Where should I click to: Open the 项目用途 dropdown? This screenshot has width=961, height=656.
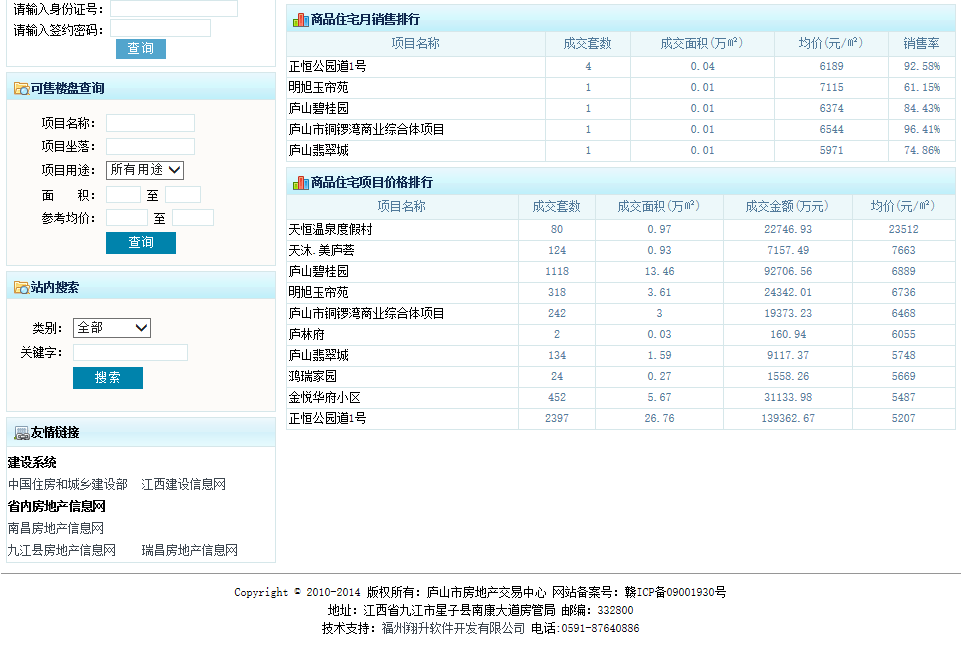point(145,170)
